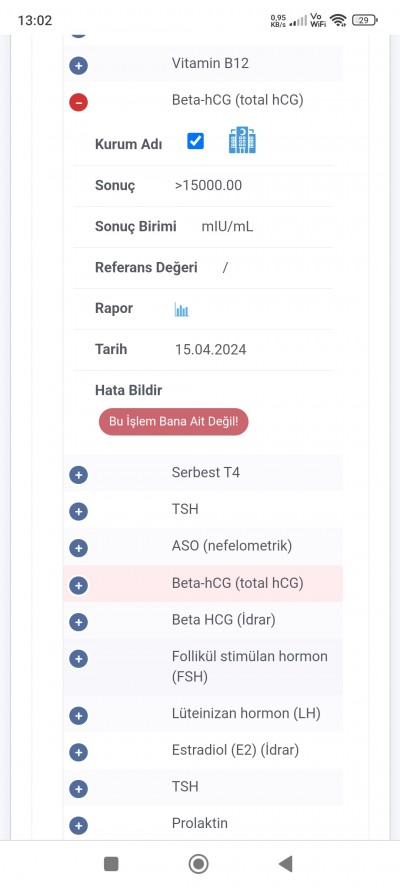This screenshot has width=400, height=888.
Task: Expand ASO (nefelometrik) test details
Action: point(203,547)
